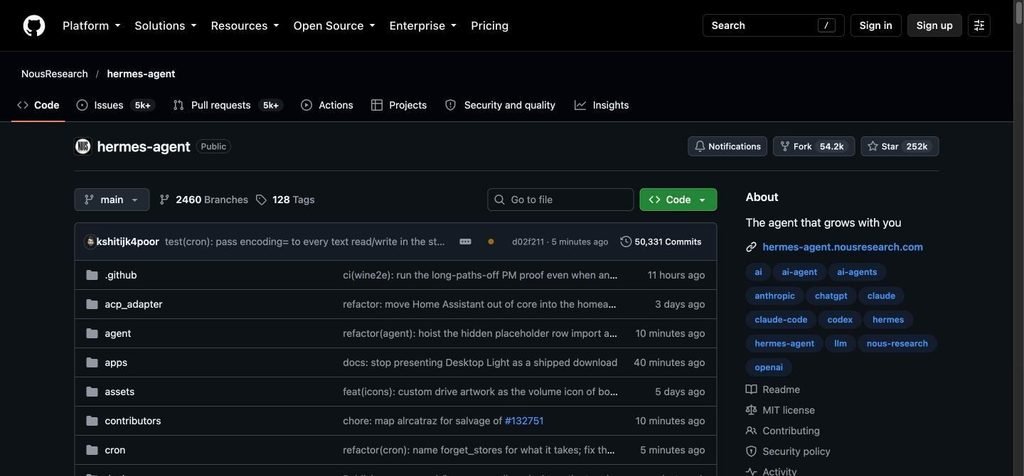Open the contributors folder name
This screenshot has width=1024, height=476.
pos(133,421)
